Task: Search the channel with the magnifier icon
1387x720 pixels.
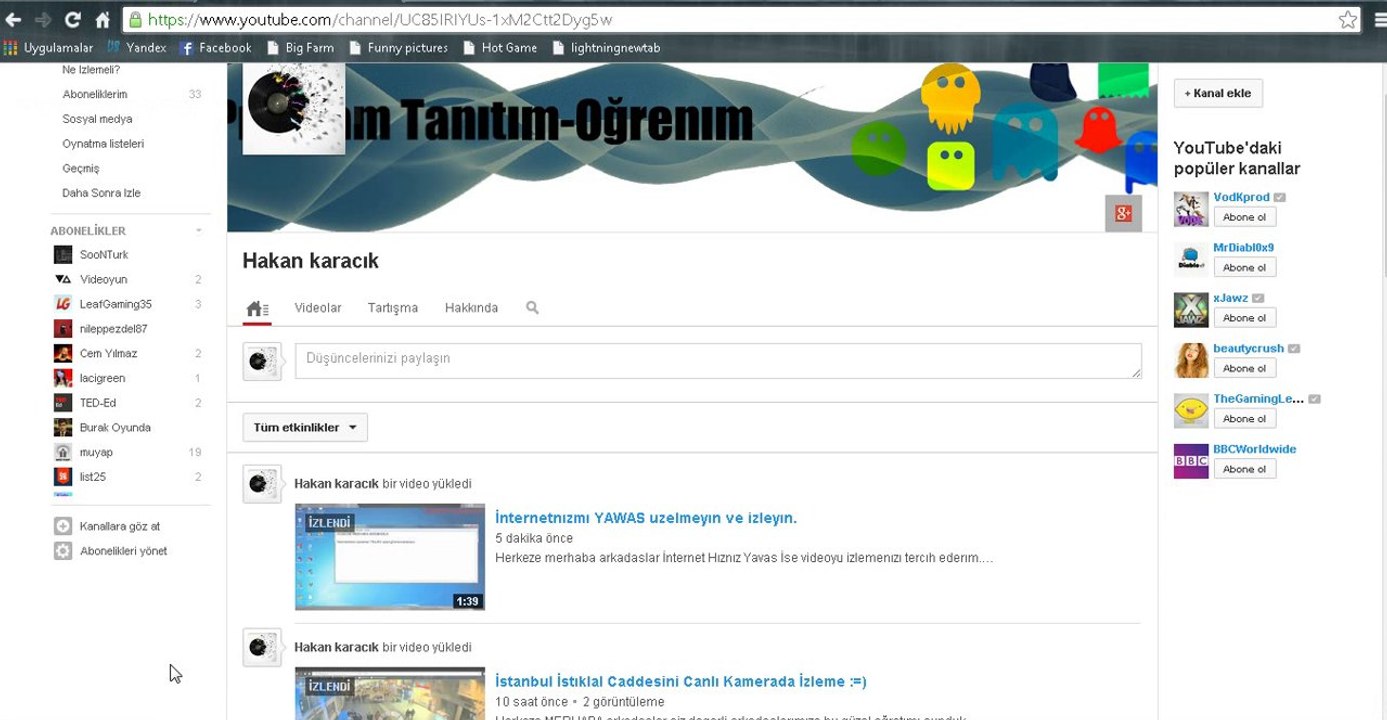Action: pos(532,308)
